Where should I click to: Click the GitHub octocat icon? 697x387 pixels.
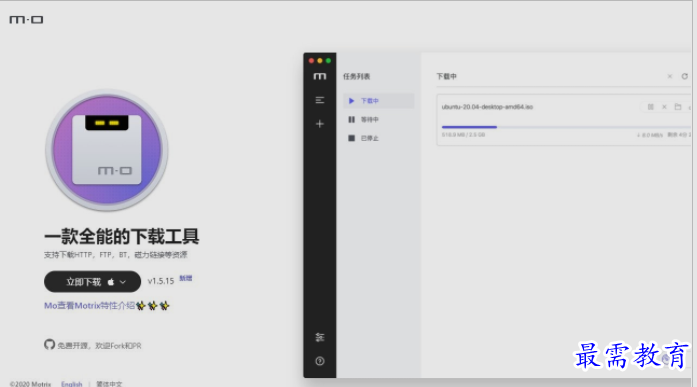coord(49,344)
